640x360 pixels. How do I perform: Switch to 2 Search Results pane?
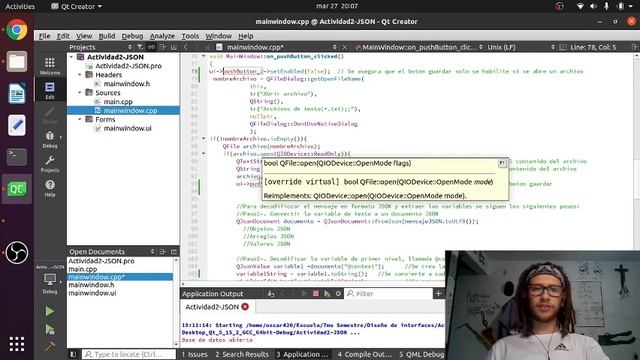[242, 354]
